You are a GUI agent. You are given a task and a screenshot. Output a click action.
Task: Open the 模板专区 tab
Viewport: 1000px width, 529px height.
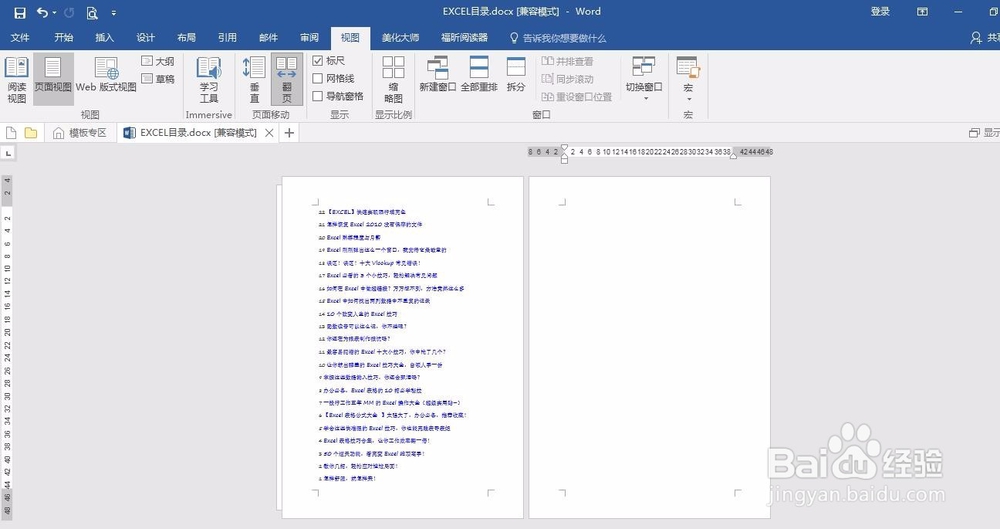click(80, 133)
